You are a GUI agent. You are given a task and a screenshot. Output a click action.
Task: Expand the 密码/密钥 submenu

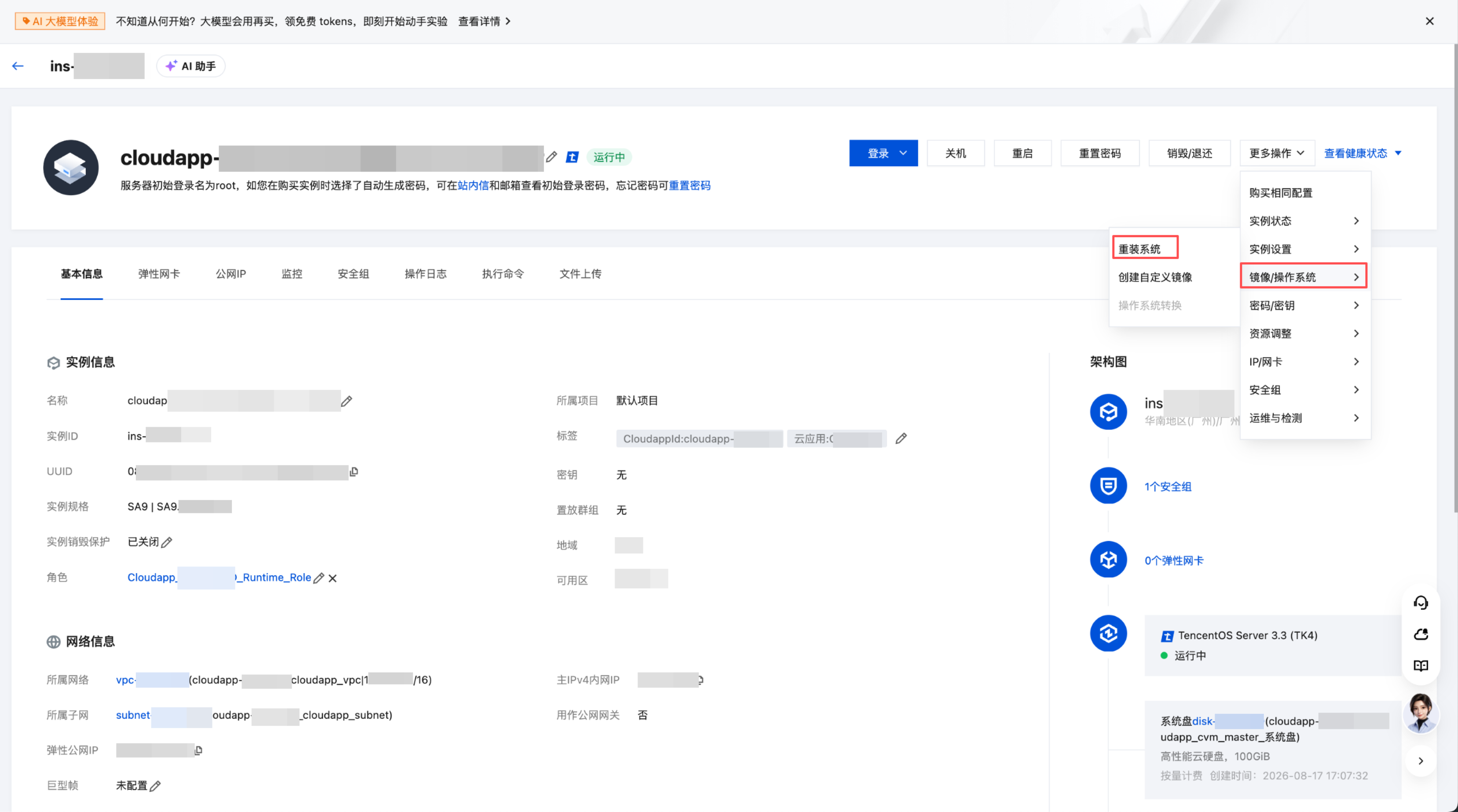point(1304,306)
